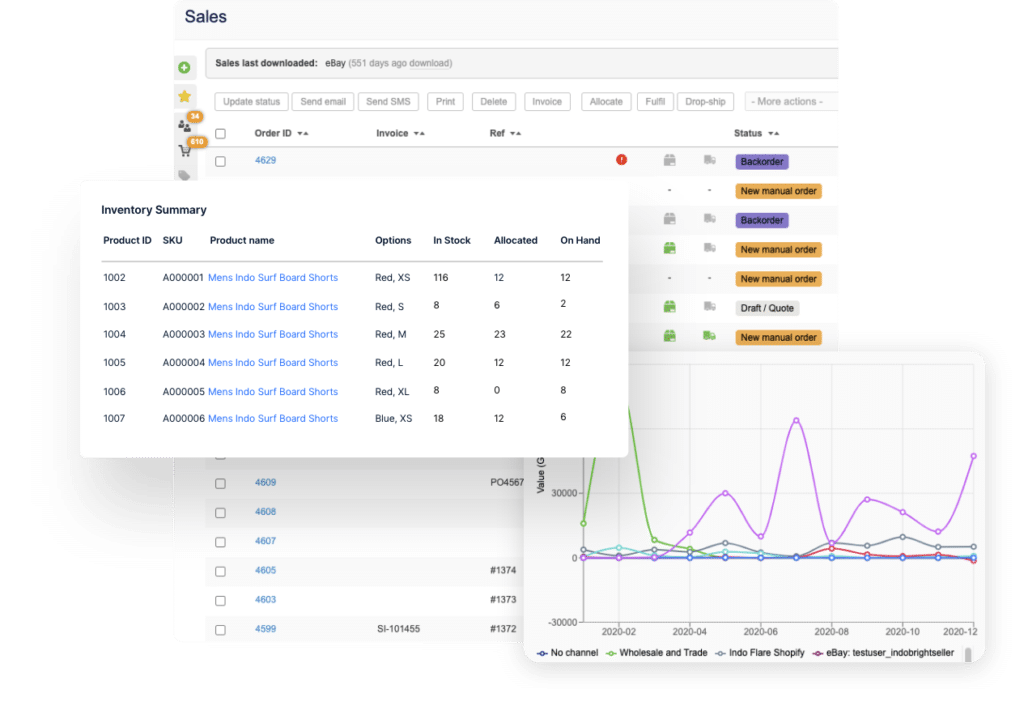Click grey package icon on order 4629 row
This screenshot has width=1024, height=706.
coord(670,160)
